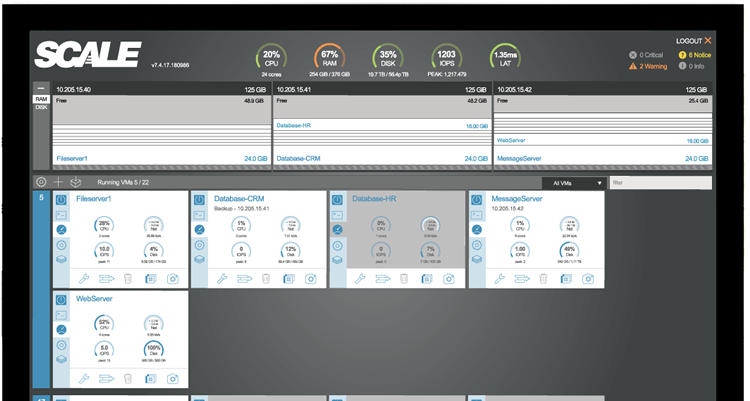Click the power icon on MessageServer card
The width and height of the screenshot is (750, 401).
point(476,200)
